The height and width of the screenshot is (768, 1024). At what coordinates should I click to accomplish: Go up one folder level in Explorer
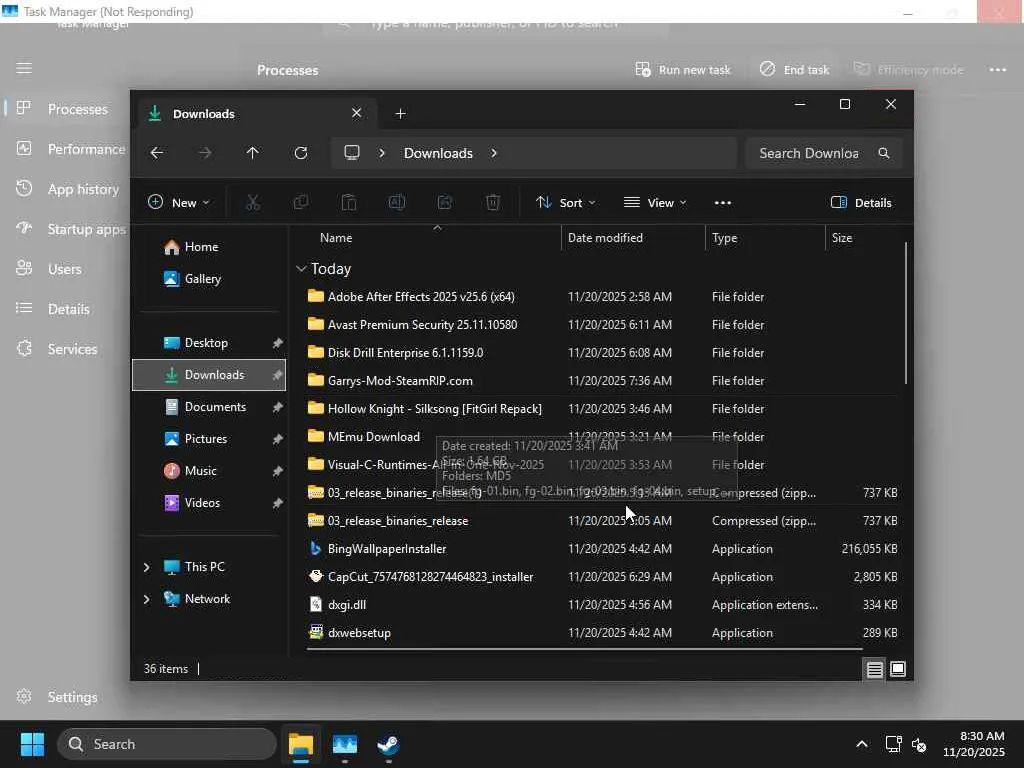tap(253, 153)
